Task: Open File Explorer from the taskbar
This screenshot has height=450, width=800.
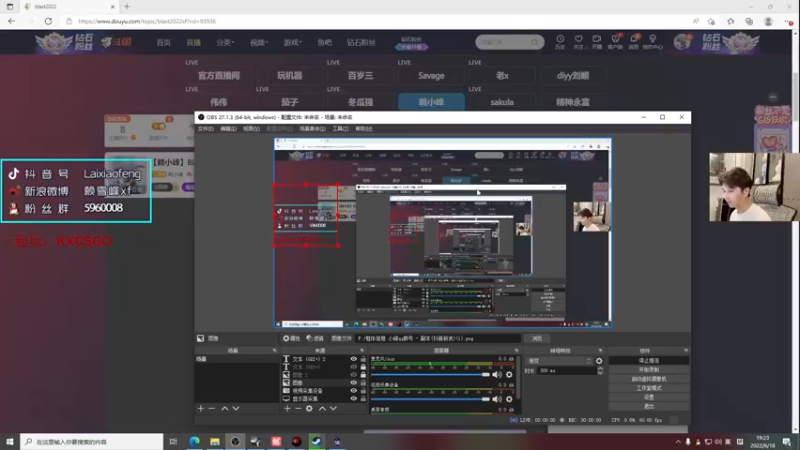Action: [215, 441]
